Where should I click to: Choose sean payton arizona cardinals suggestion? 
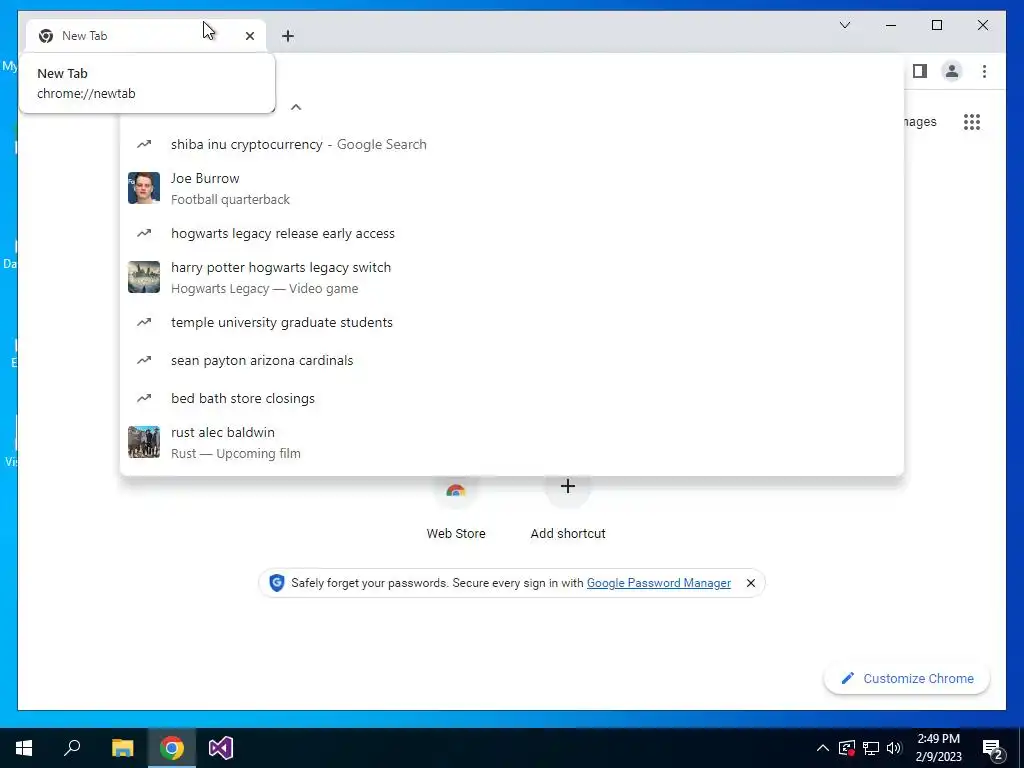512,360
